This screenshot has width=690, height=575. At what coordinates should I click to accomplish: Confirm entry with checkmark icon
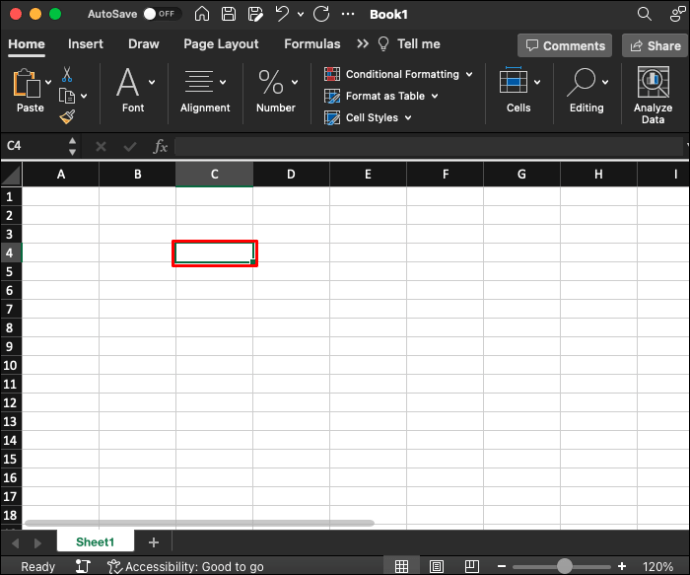click(x=130, y=146)
